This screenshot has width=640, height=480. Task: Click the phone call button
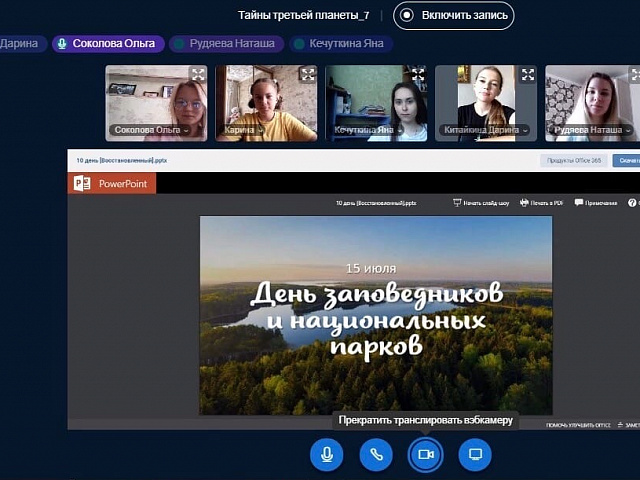376,454
